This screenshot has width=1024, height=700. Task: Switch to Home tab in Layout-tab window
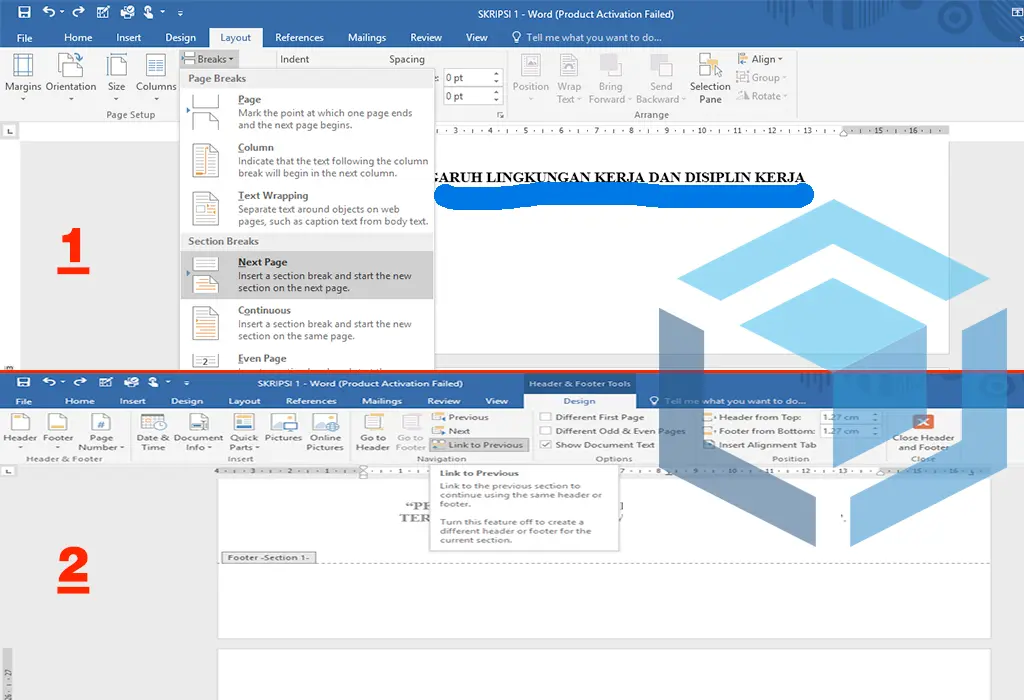(78, 37)
